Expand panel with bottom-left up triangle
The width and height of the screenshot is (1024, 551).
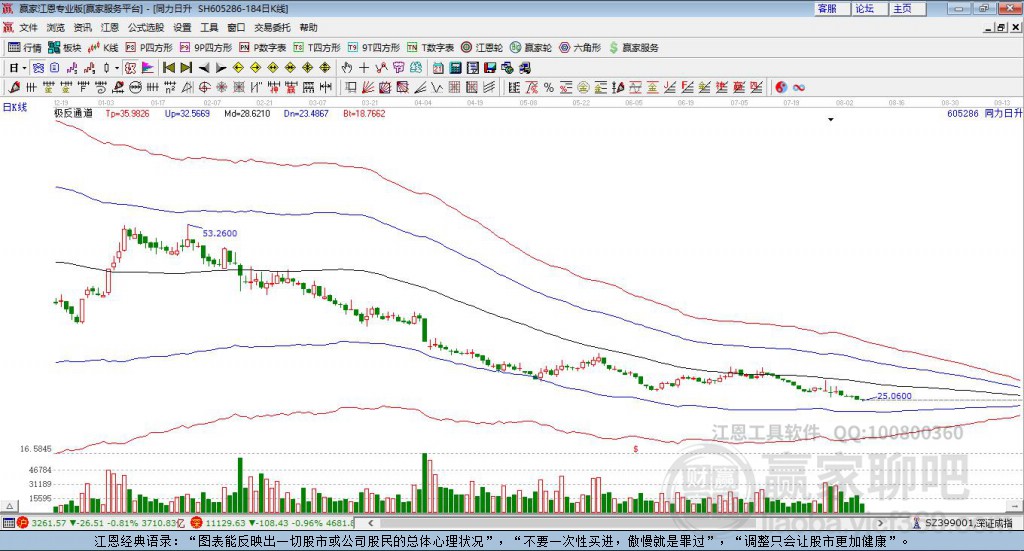pos(9,507)
